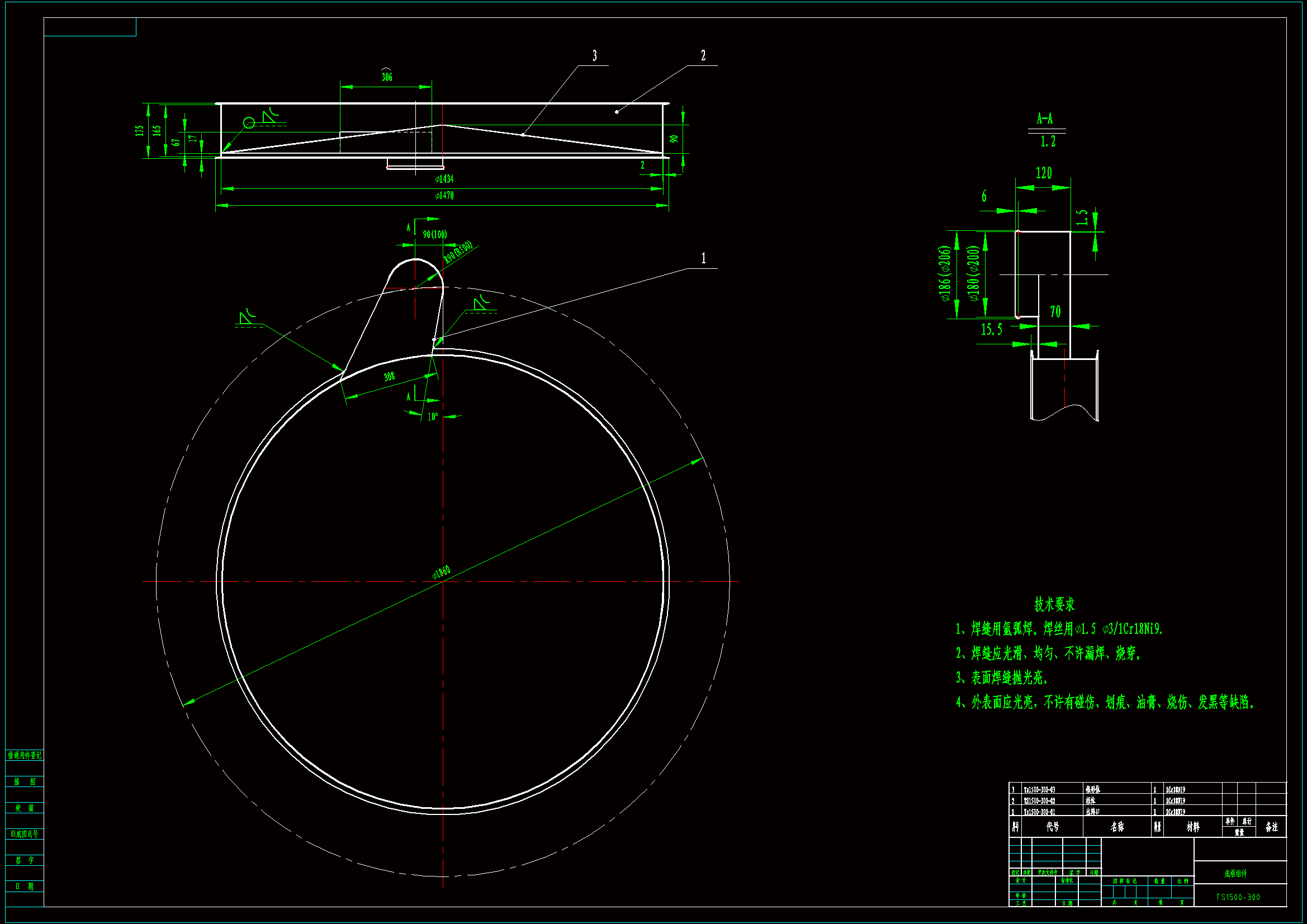Image resolution: width=1307 pixels, height=924 pixels.
Task: Click the 材料 column header in parts list
Action: point(1193,827)
